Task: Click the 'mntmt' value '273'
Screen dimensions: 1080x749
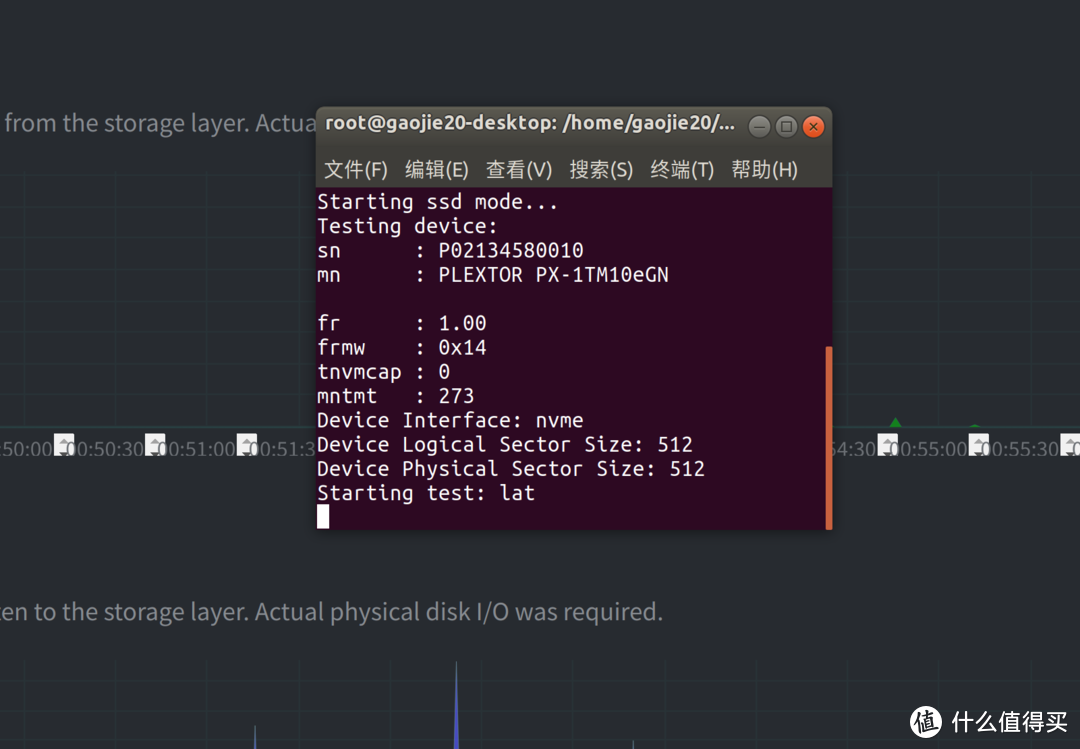Action: coord(456,396)
